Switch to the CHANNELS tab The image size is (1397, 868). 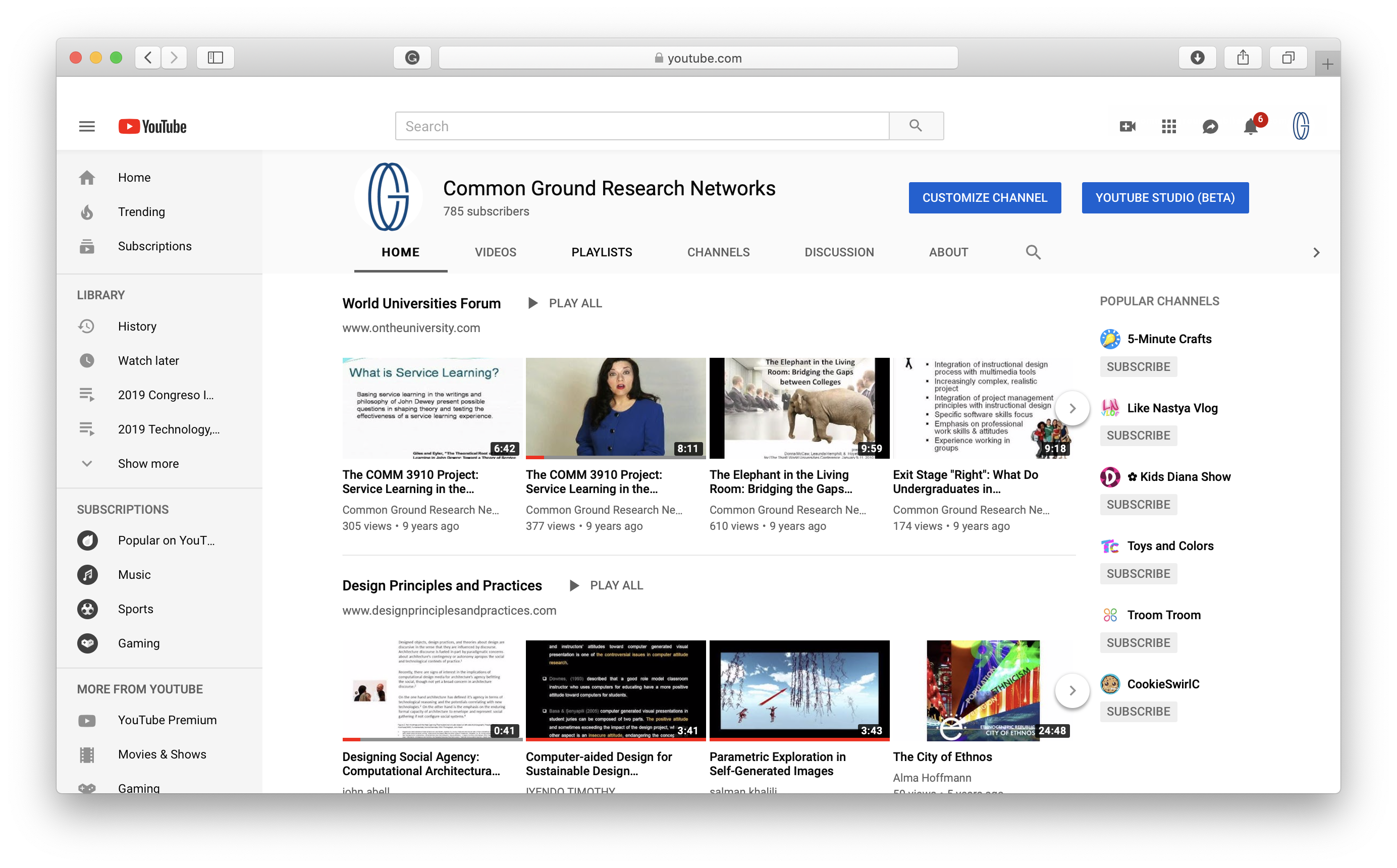coord(718,252)
